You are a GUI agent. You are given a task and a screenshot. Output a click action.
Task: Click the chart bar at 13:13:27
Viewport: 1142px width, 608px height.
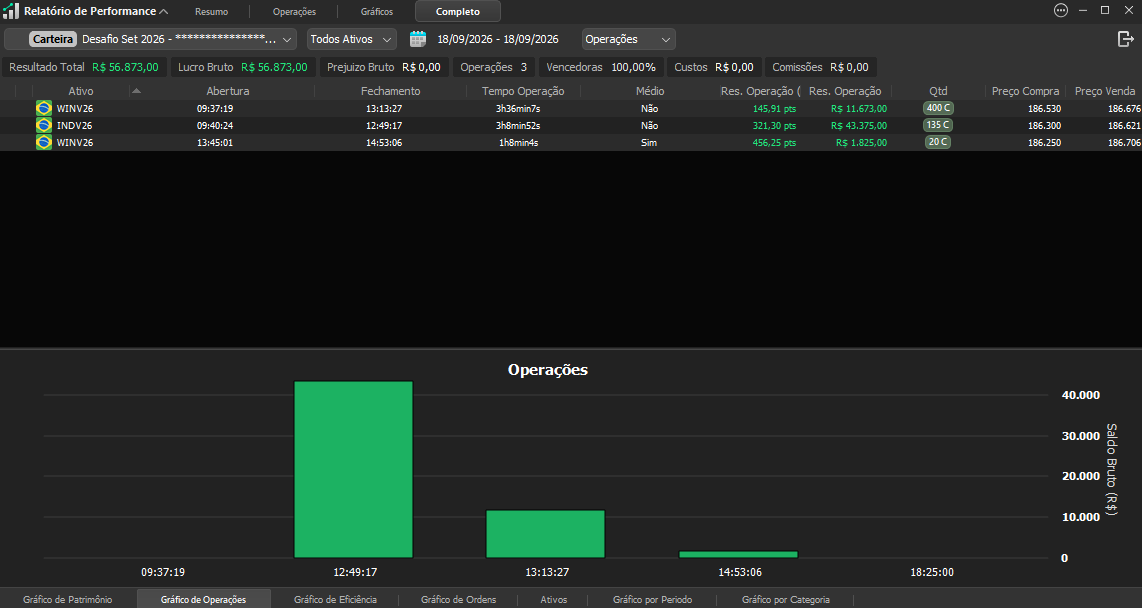pos(546,534)
